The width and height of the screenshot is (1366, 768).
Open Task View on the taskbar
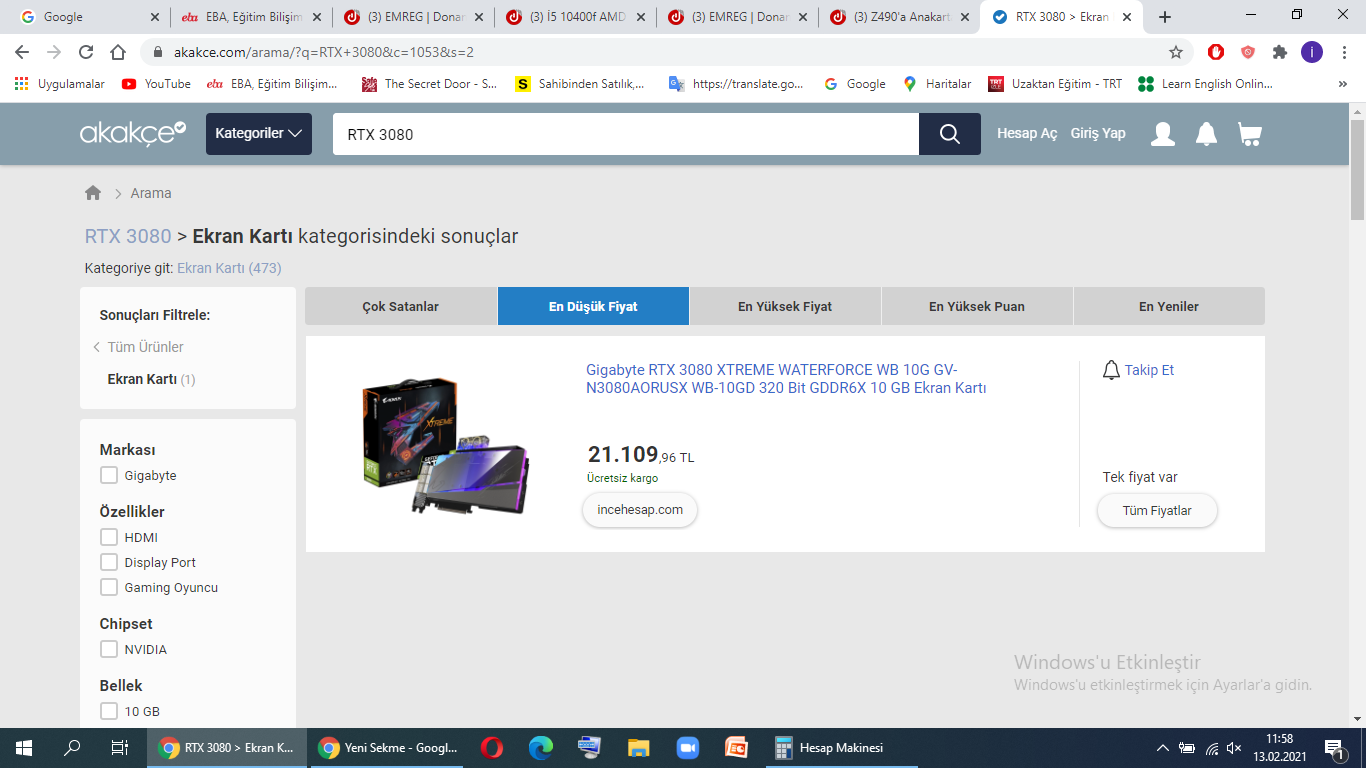tap(120, 747)
